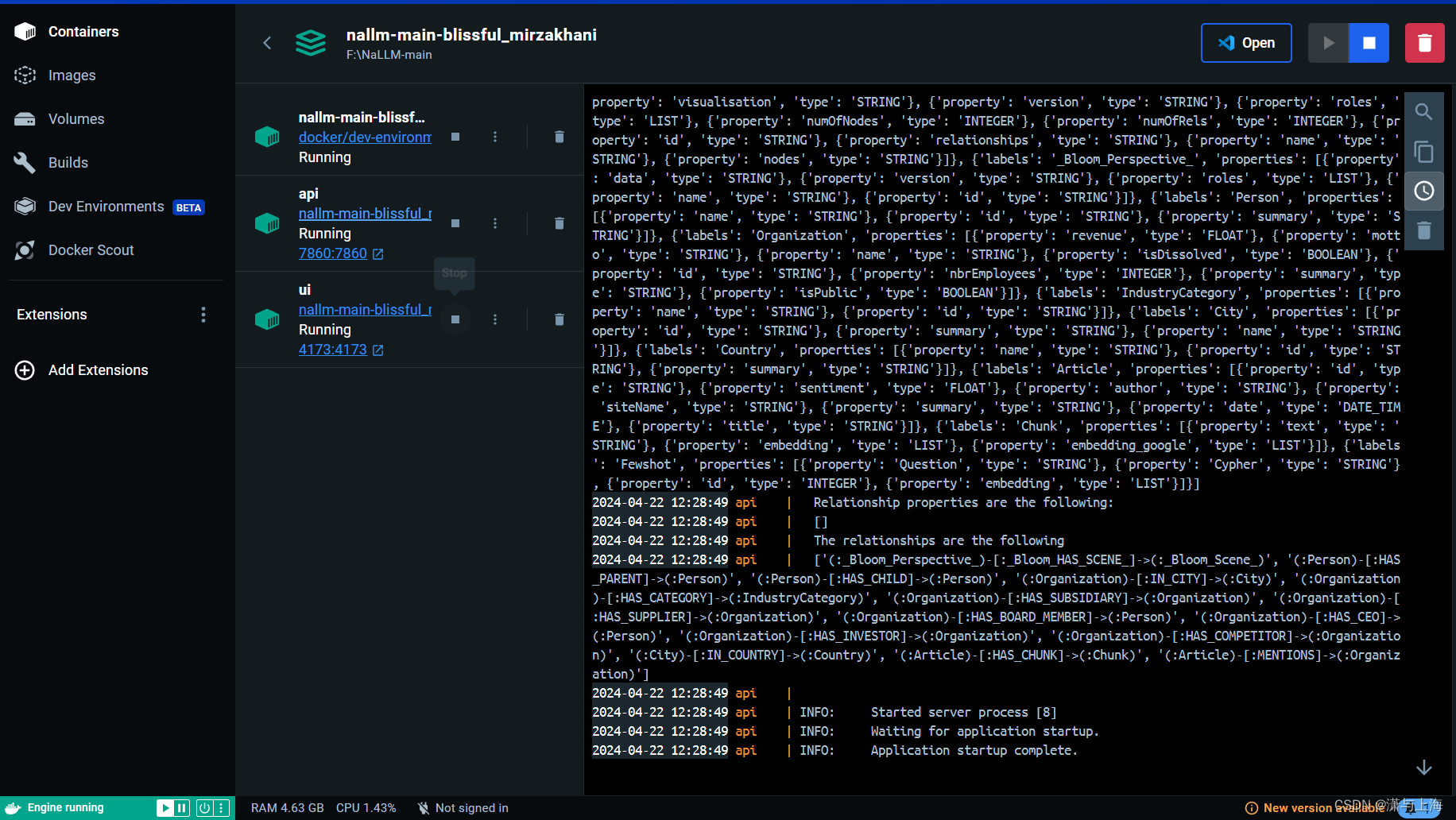1456x820 pixels.
Task: Click the ui container icon
Action: (267, 319)
